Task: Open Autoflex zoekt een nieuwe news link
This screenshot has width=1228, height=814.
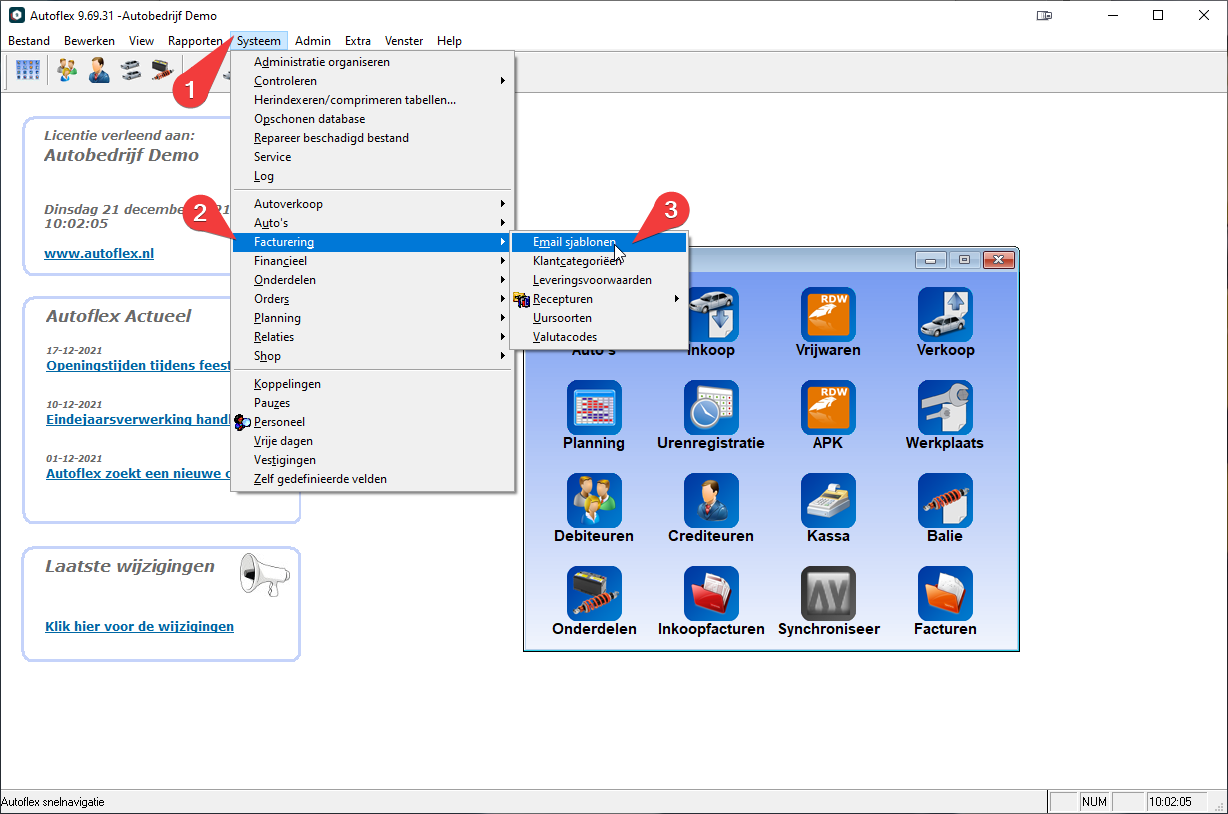Action: point(138,474)
